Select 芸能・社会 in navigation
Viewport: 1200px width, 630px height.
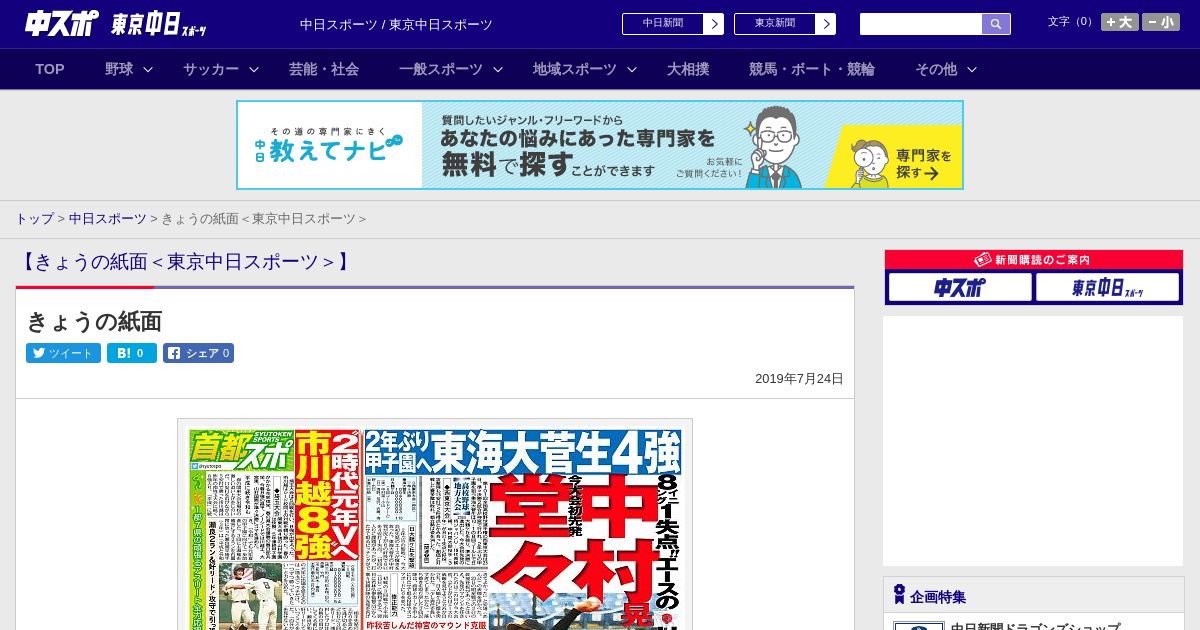pyautogui.click(x=324, y=69)
